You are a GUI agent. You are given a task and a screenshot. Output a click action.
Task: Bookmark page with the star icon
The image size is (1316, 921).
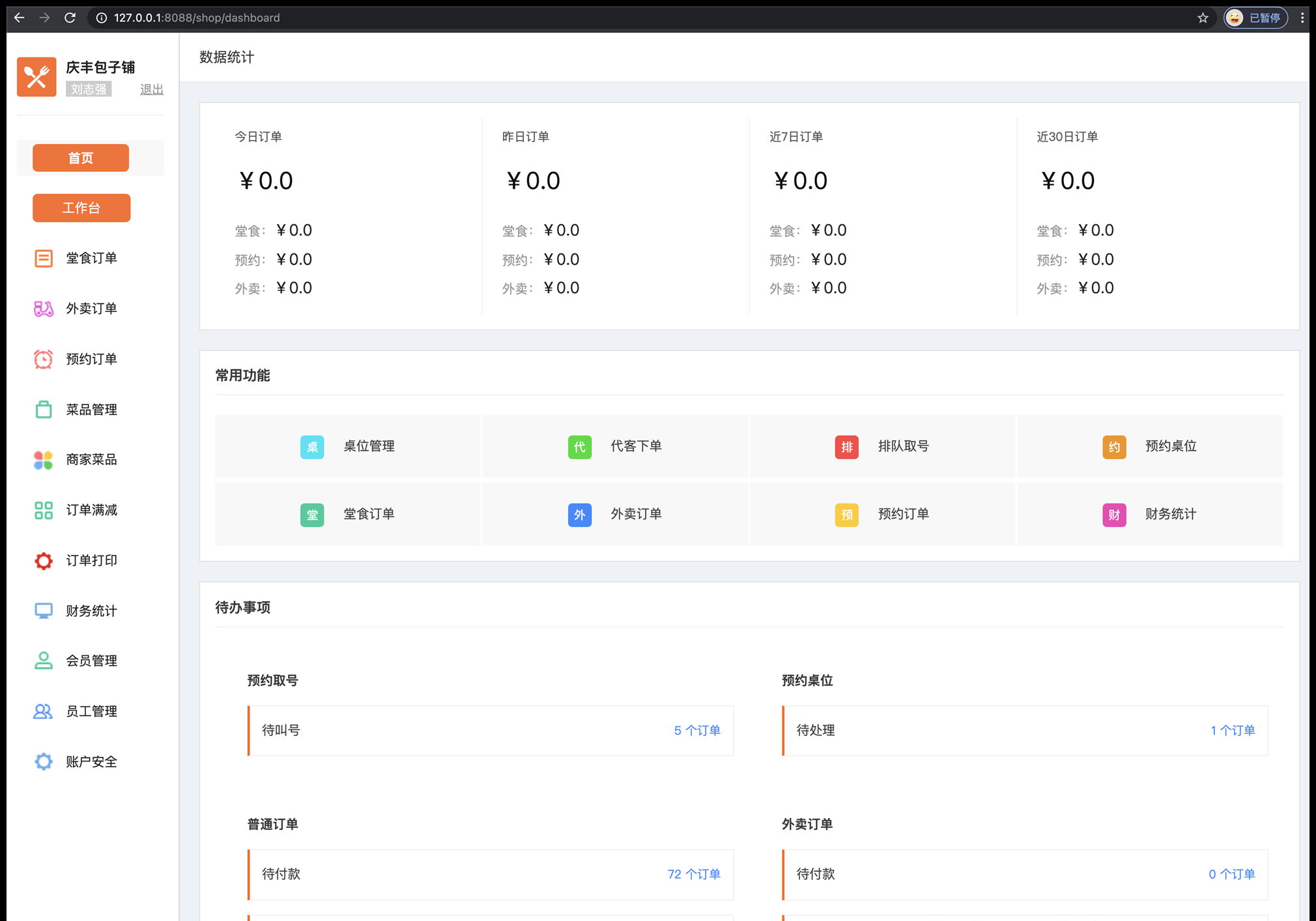[1203, 18]
